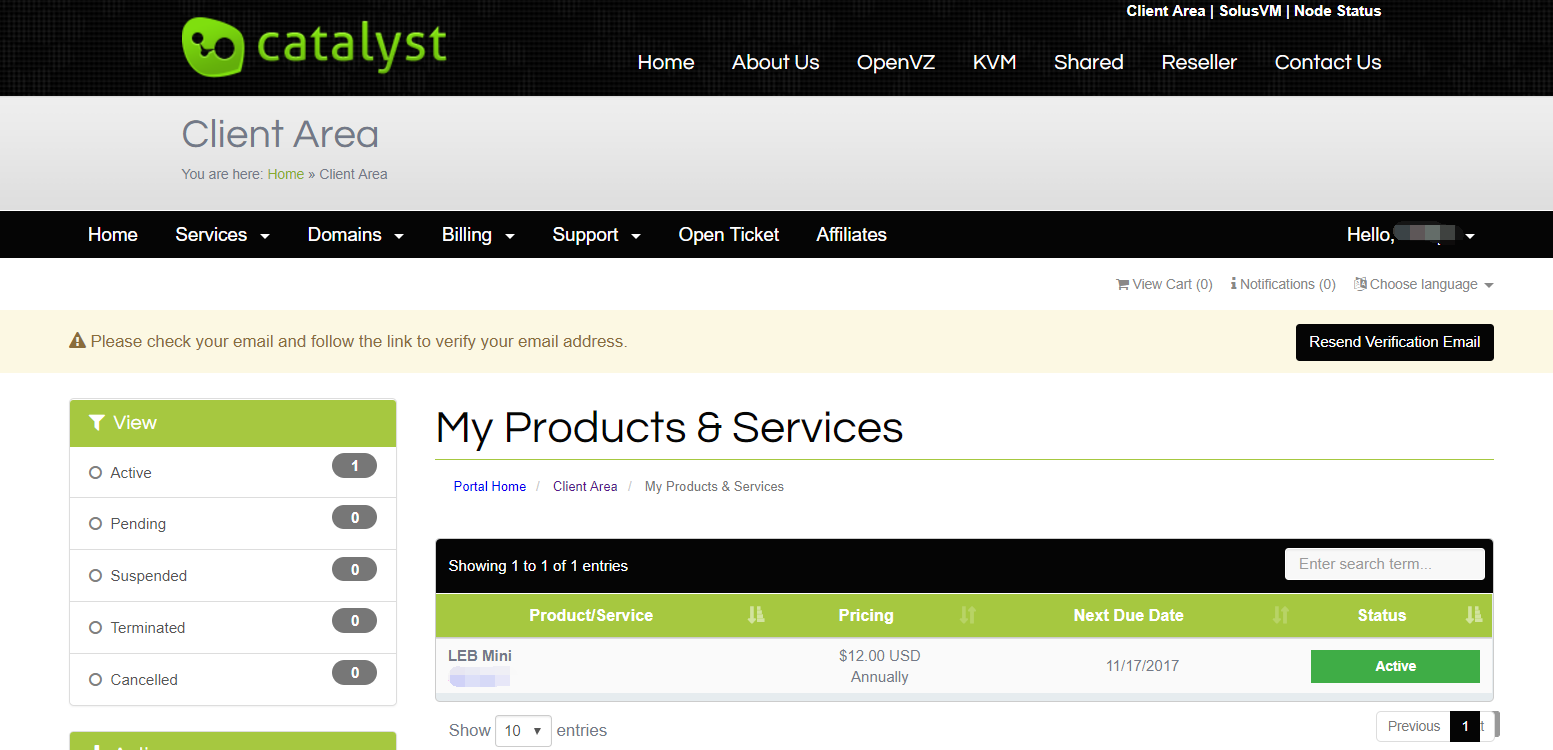Open Home in the black client navbar
Image resolution: width=1553 pixels, height=750 pixels.
(113, 235)
